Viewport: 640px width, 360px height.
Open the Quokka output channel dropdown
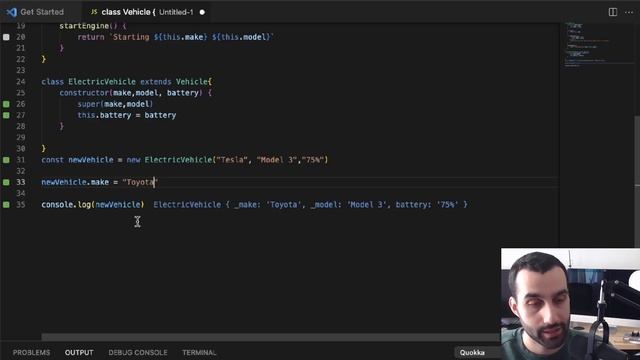[x=478, y=352]
